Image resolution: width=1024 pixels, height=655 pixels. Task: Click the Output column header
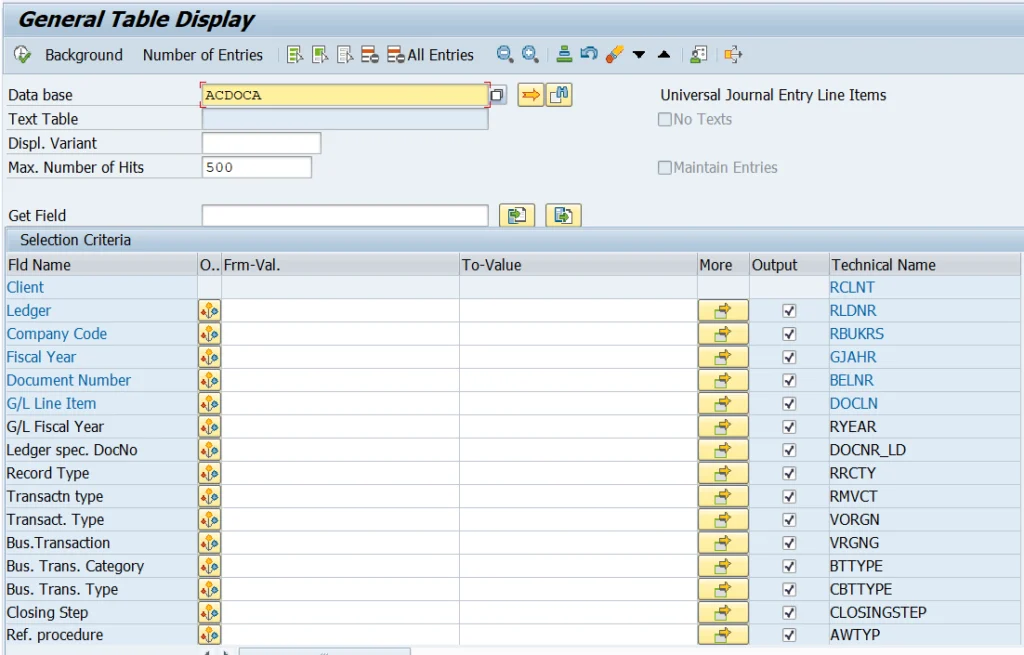789,264
